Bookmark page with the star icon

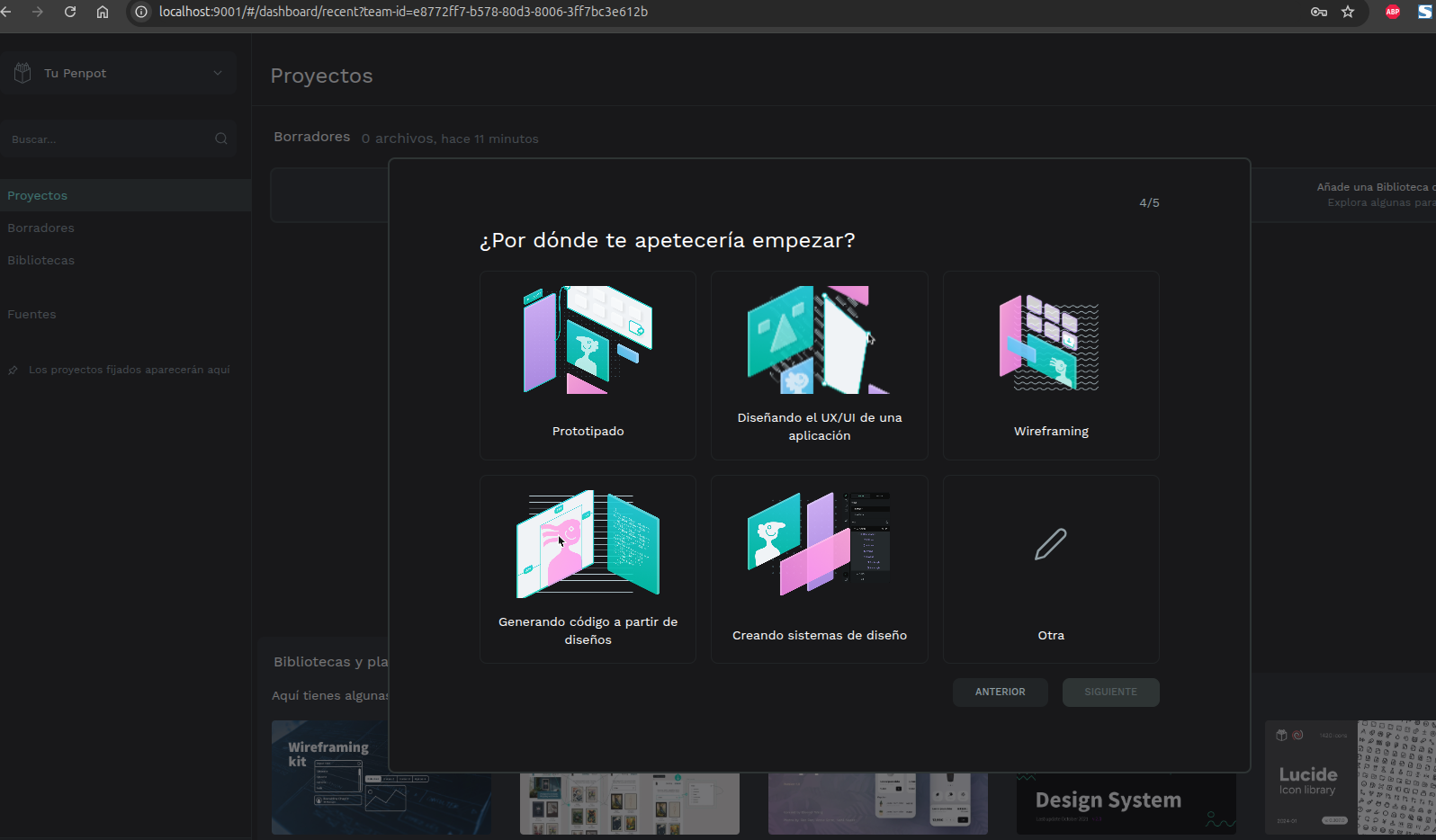click(x=1347, y=12)
